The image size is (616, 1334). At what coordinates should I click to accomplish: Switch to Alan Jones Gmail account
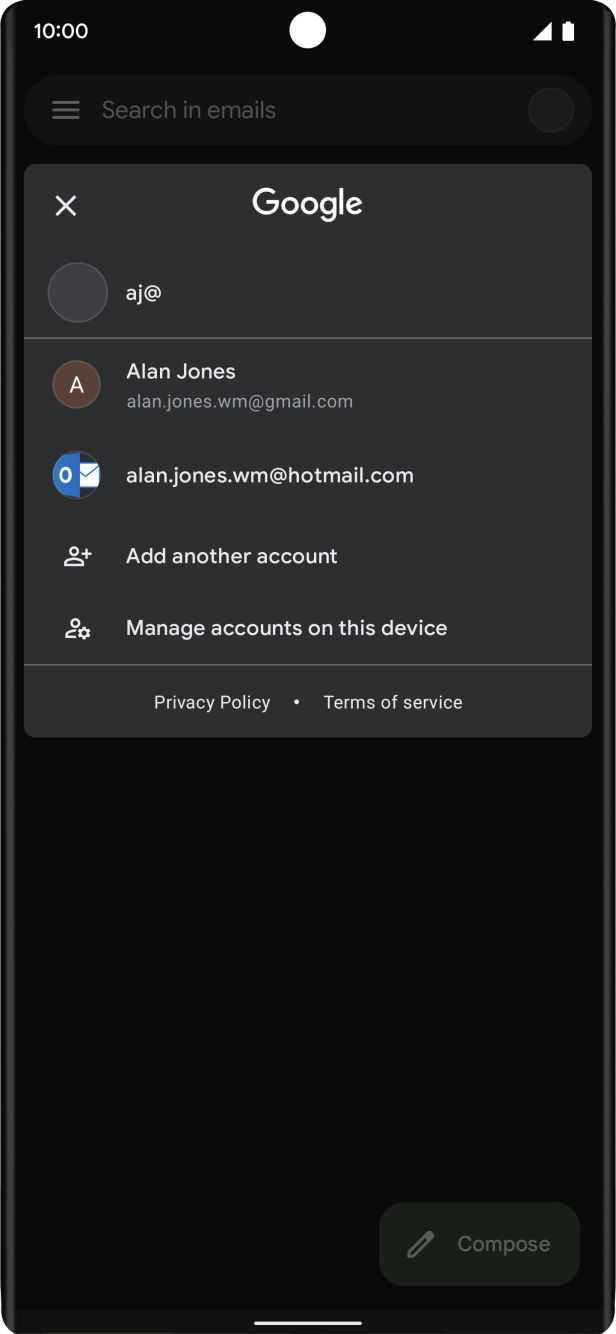point(308,385)
